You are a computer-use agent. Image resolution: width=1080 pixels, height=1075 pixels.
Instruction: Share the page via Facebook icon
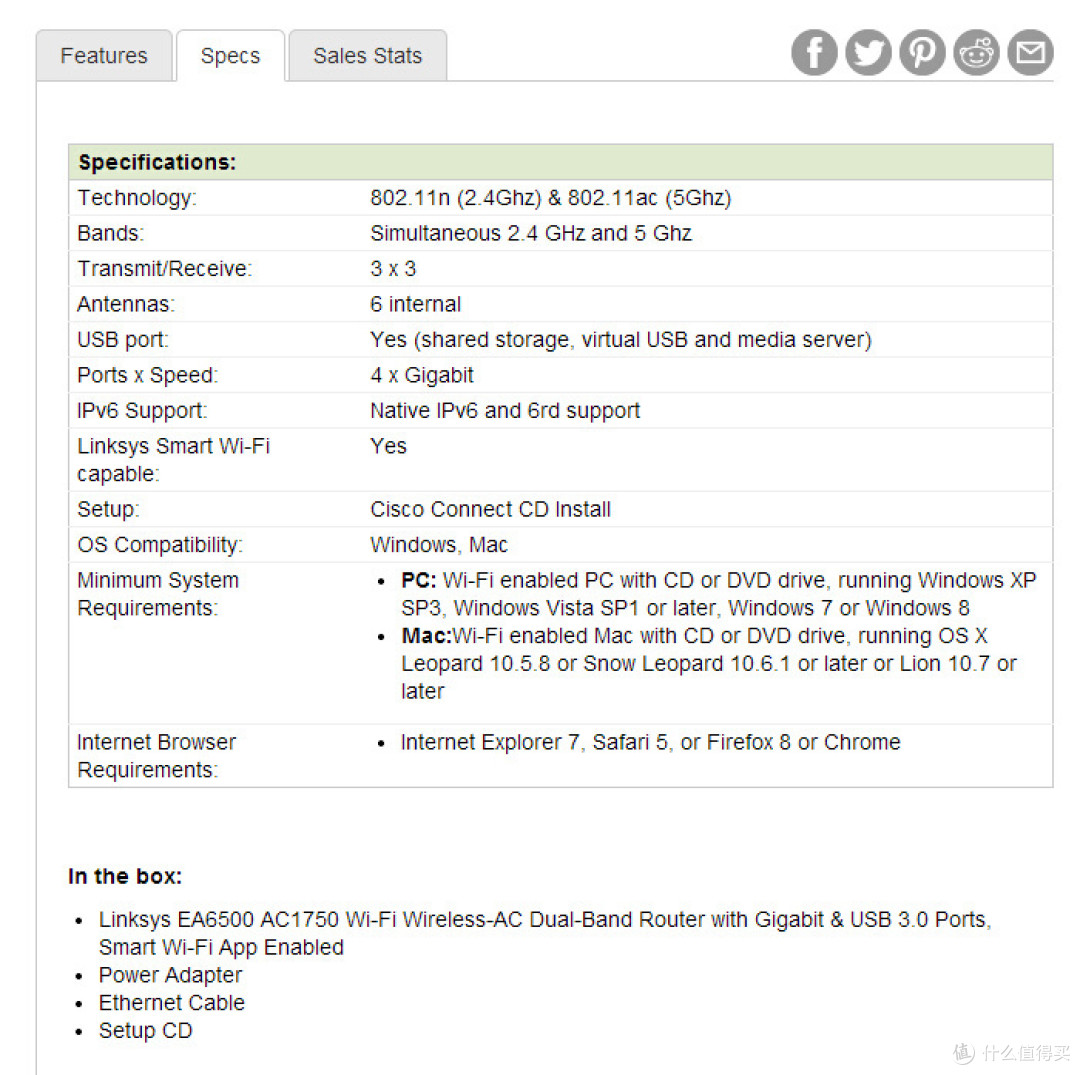coord(814,52)
